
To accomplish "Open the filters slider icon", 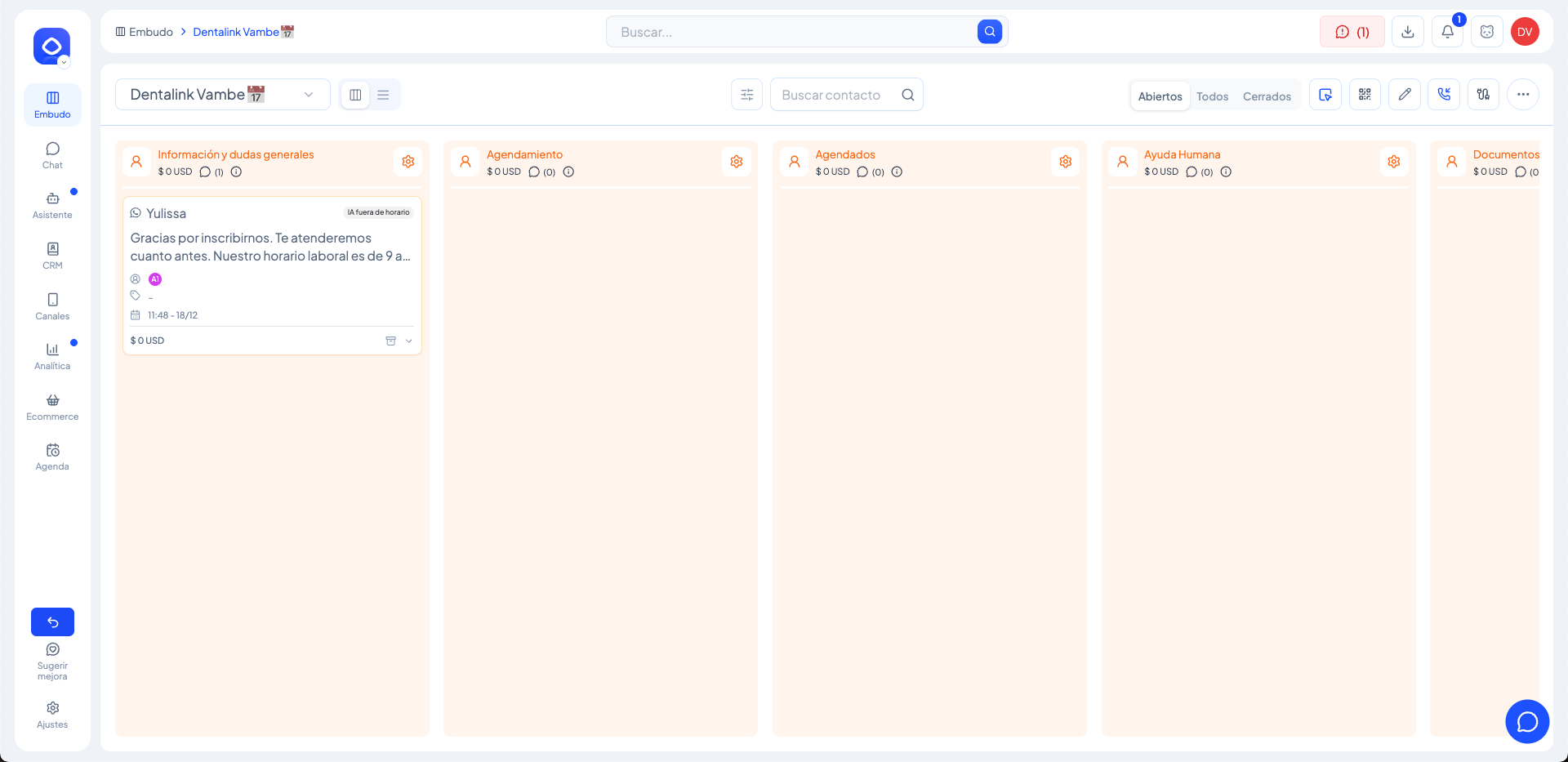I will [x=746, y=95].
